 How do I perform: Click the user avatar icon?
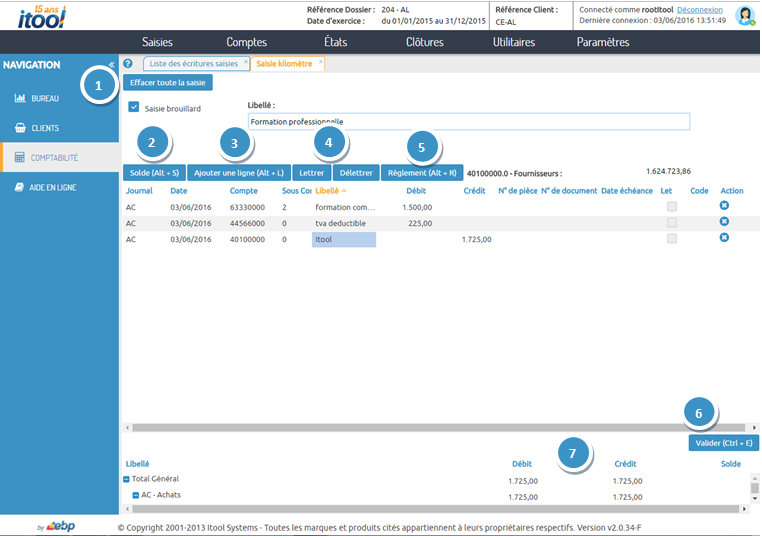[x=745, y=15]
